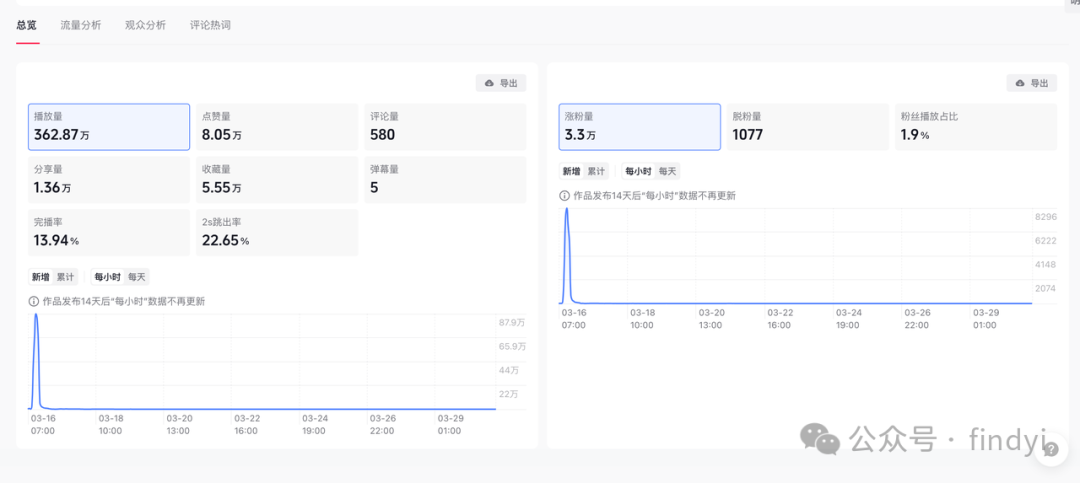Viewport: 1080px width, 483px height.
Task: Click 03-26 22:00 label on right chart
Action: tap(917, 318)
